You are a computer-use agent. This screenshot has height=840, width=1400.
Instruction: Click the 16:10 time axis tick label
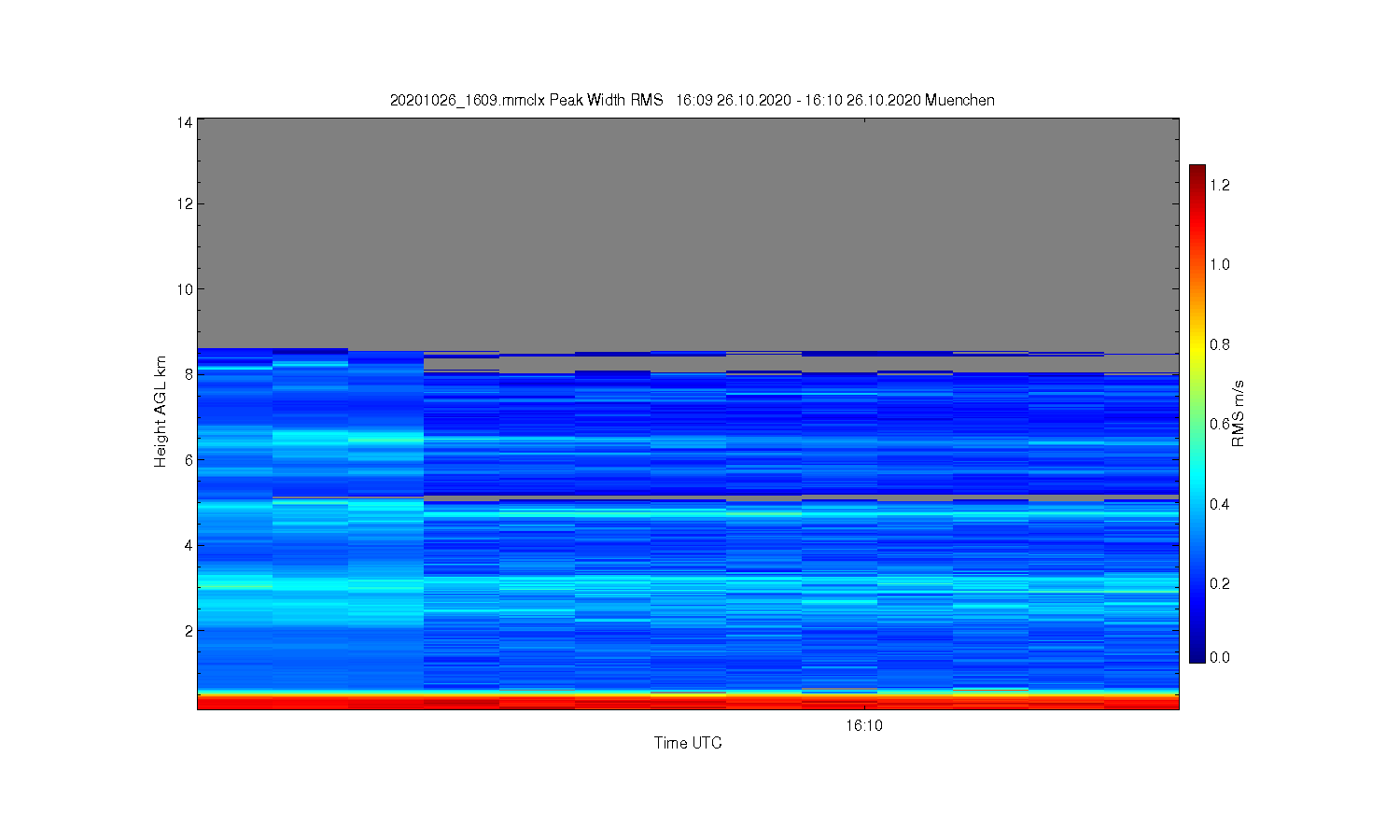(x=864, y=725)
